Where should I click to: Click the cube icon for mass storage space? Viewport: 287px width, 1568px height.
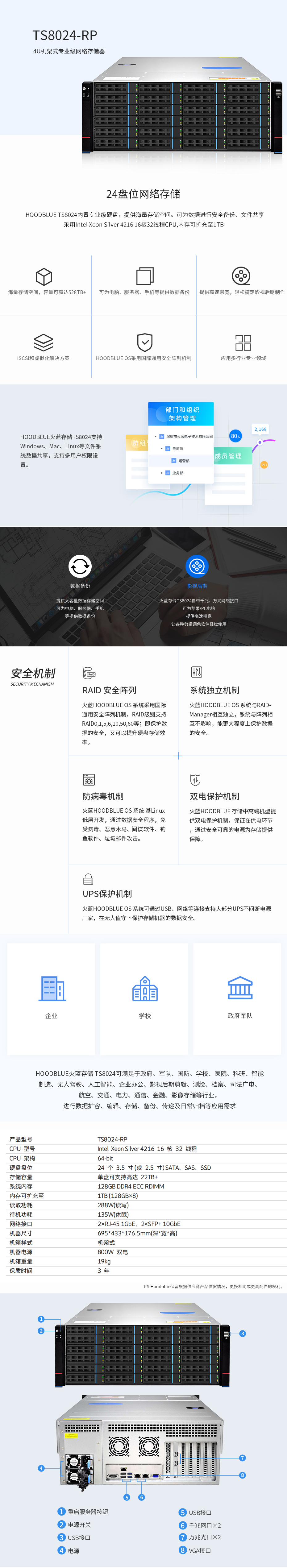click(44, 276)
